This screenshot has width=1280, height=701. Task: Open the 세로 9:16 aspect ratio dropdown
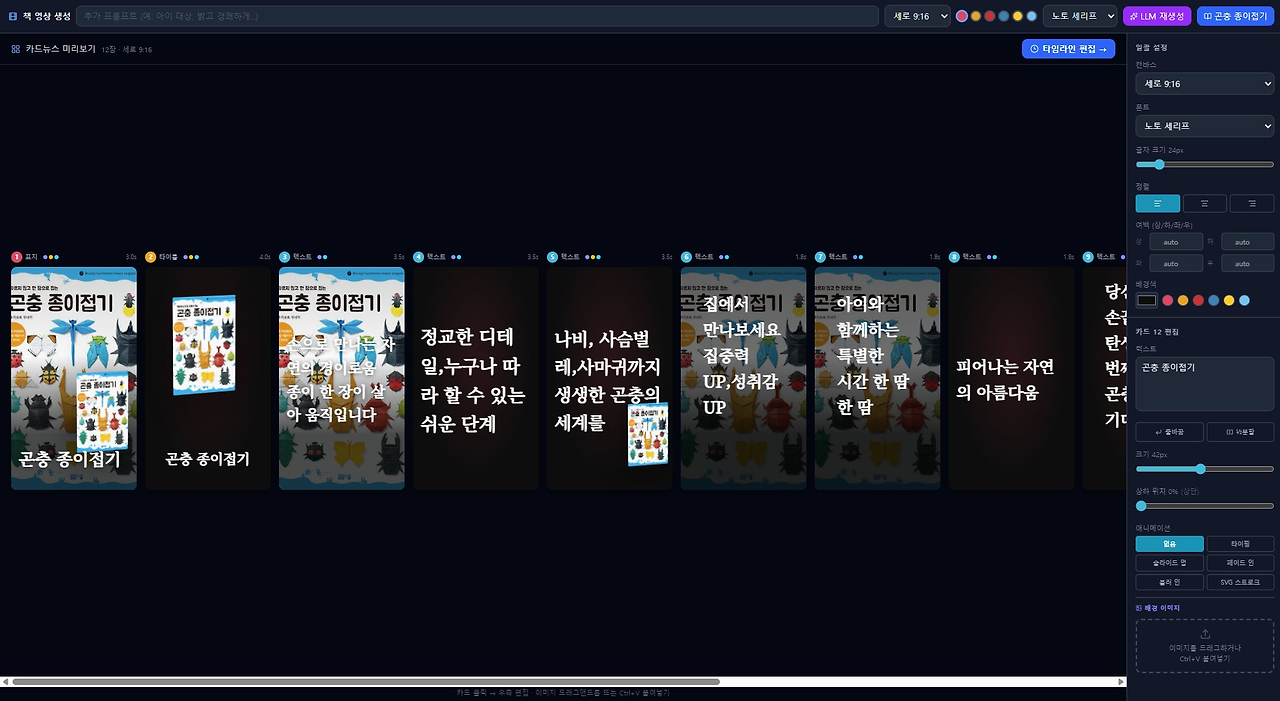(x=916, y=15)
